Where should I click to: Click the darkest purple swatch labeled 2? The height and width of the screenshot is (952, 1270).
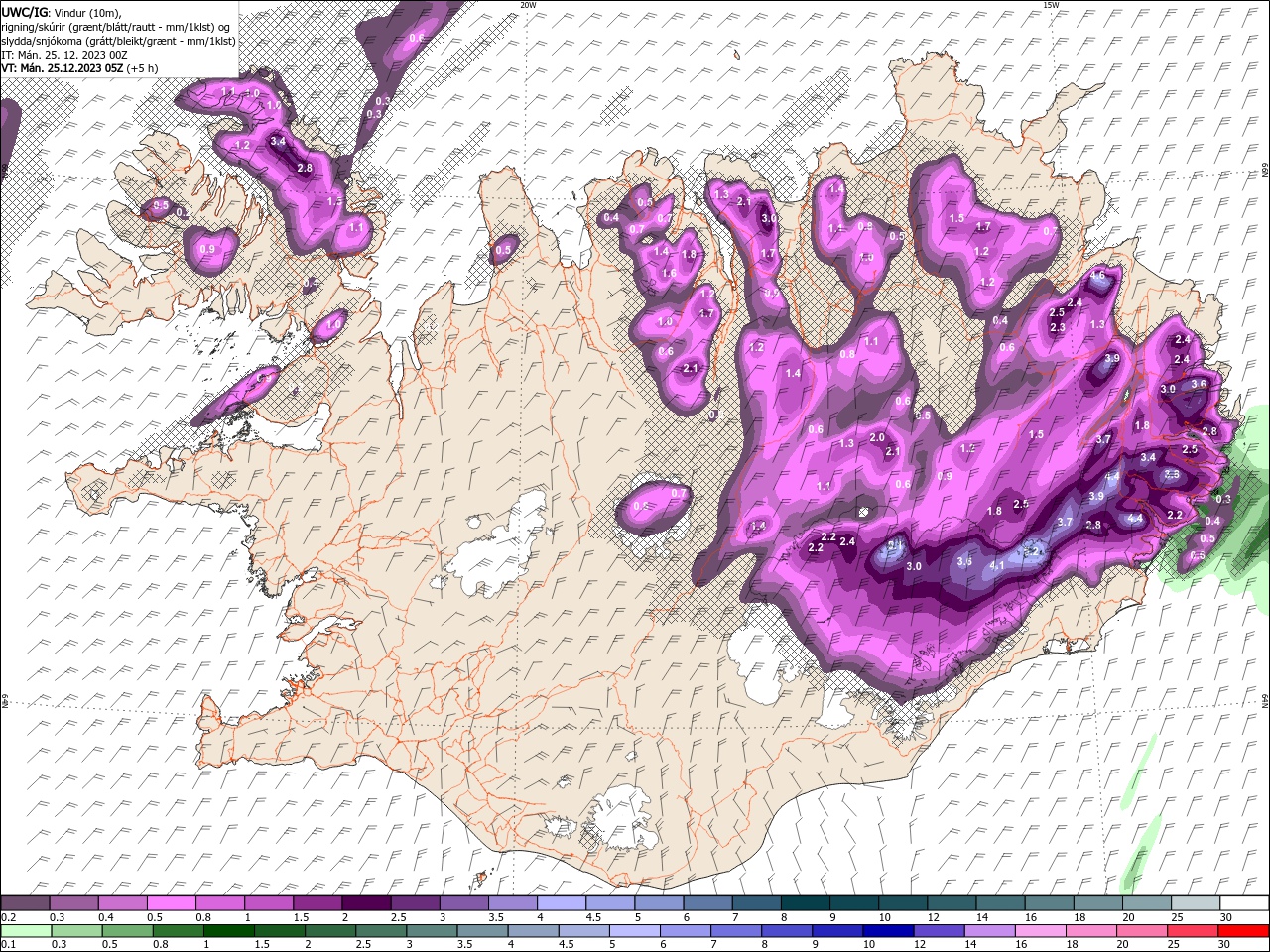pyautogui.click(x=365, y=903)
